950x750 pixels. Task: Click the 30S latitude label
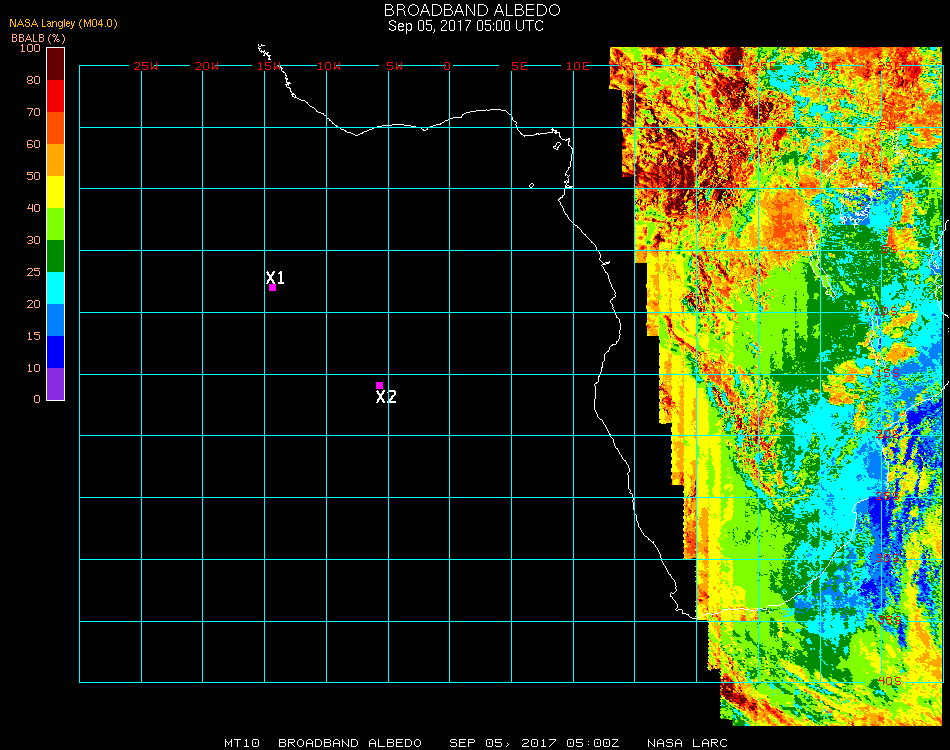[x=888, y=558]
